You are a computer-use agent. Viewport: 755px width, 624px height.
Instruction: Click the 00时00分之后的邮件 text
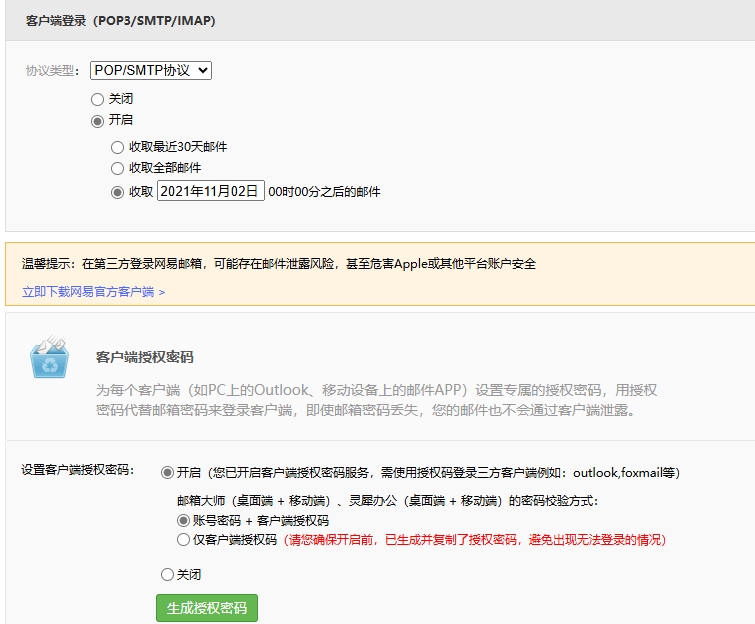(324, 192)
